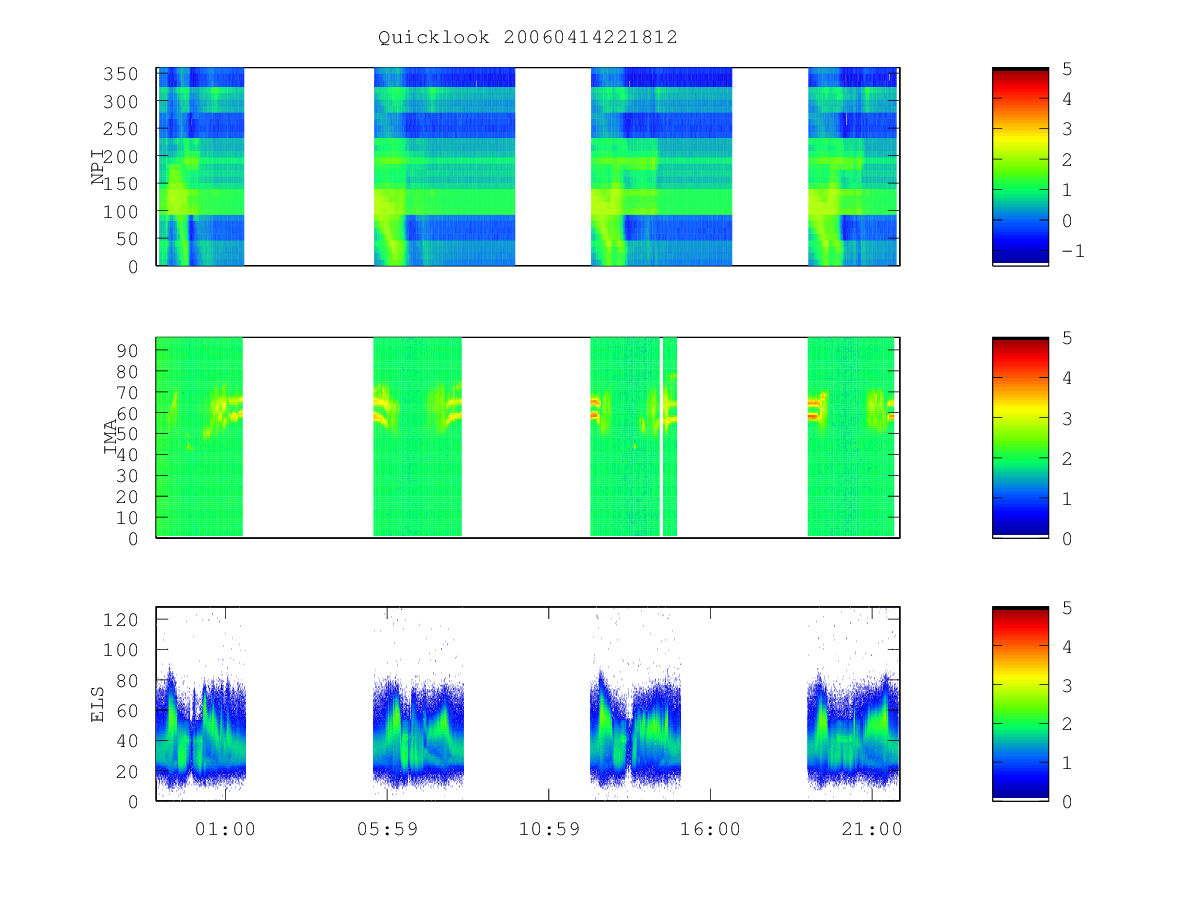Click the 5 label on ELS colorbar

tap(1066, 608)
